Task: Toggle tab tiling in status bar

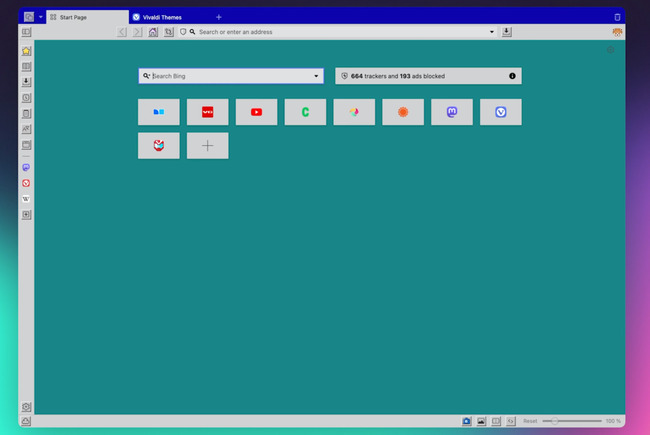Action: tap(496, 421)
